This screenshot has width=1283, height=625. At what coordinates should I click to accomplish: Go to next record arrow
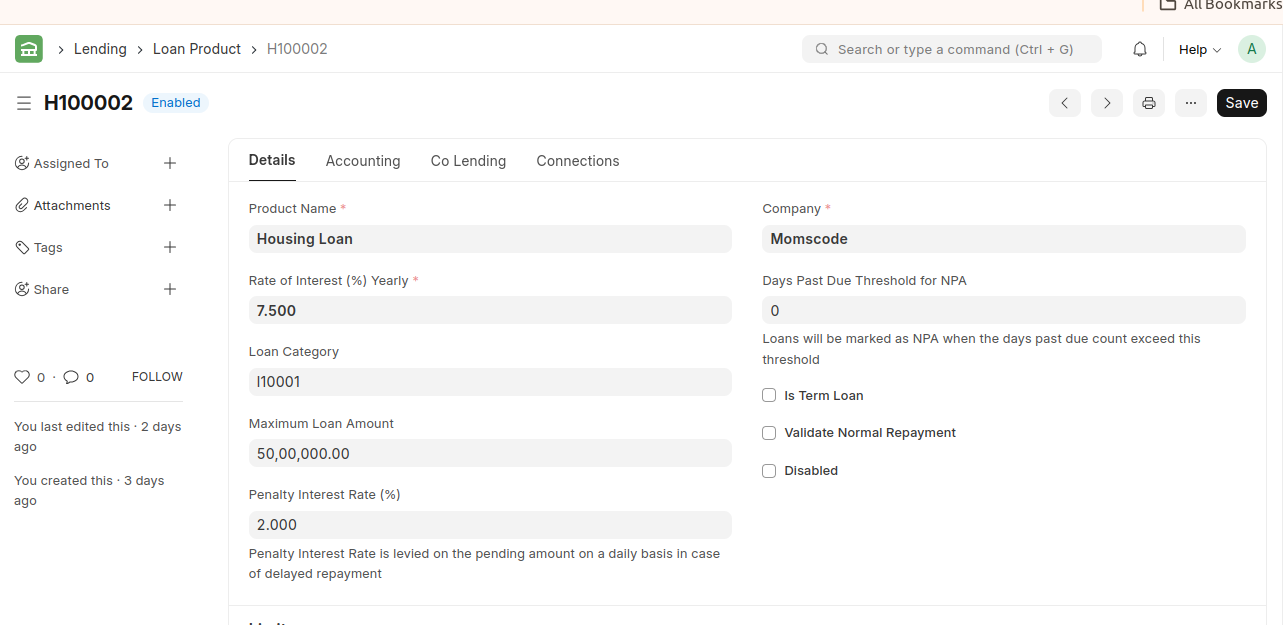pyautogui.click(x=1107, y=103)
